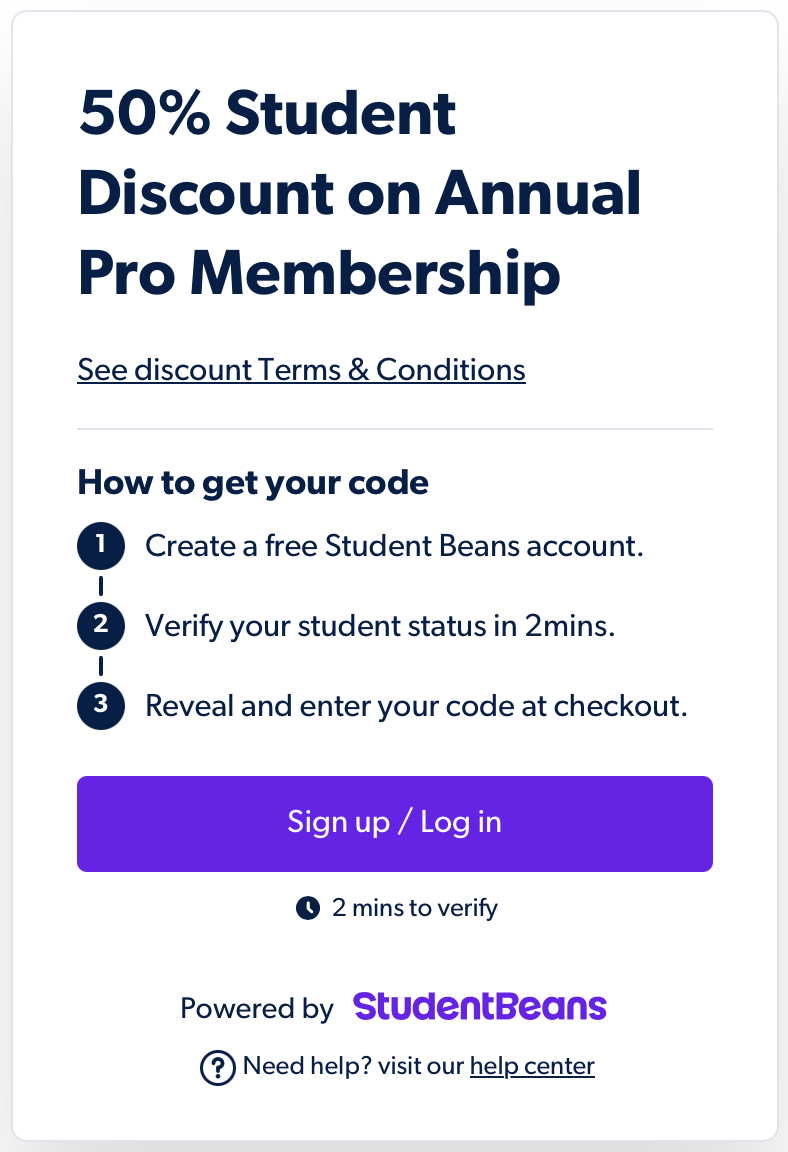The image size is (788, 1152).
Task: Click the 2 mins to verify label
Action: point(414,908)
